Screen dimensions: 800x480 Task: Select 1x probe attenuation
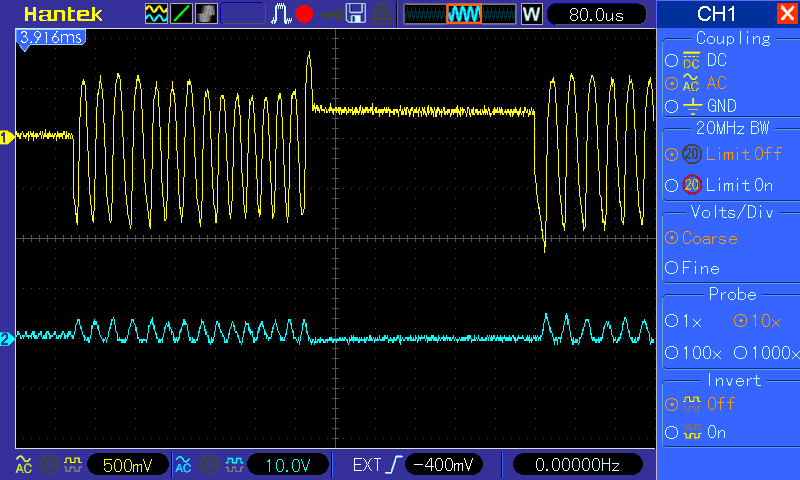click(x=671, y=321)
